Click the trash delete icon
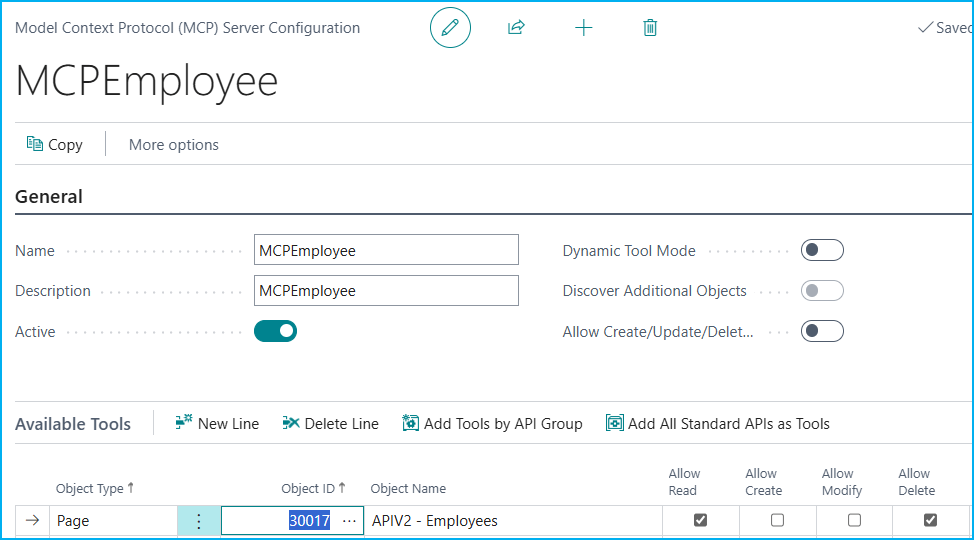The image size is (974, 540). (x=650, y=28)
